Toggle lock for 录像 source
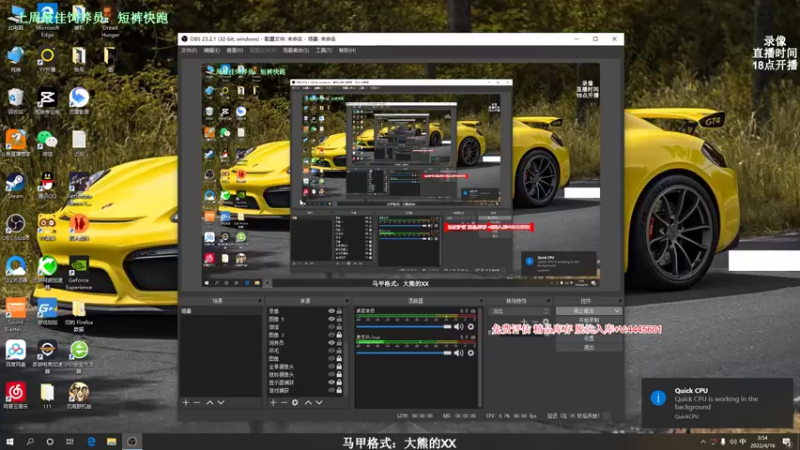Viewport: 800px width, 450px height. click(339, 311)
